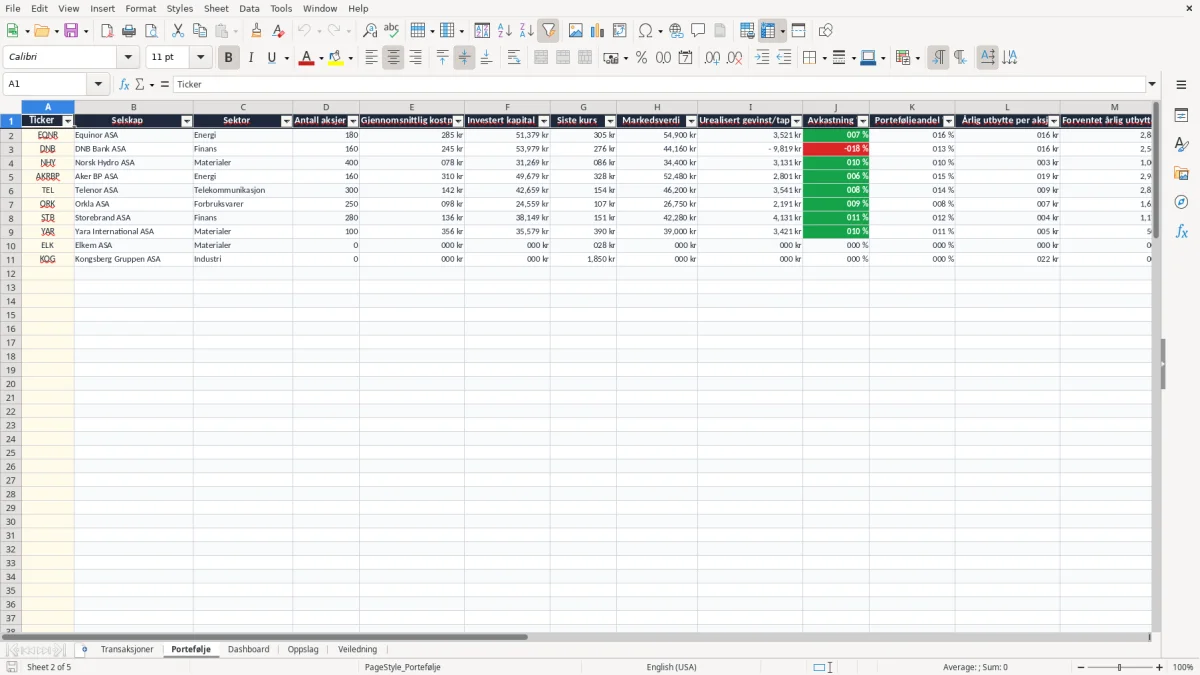This screenshot has width=1200, height=675.
Task: Toggle Center Horizontally alignment
Action: pyautogui.click(x=393, y=58)
